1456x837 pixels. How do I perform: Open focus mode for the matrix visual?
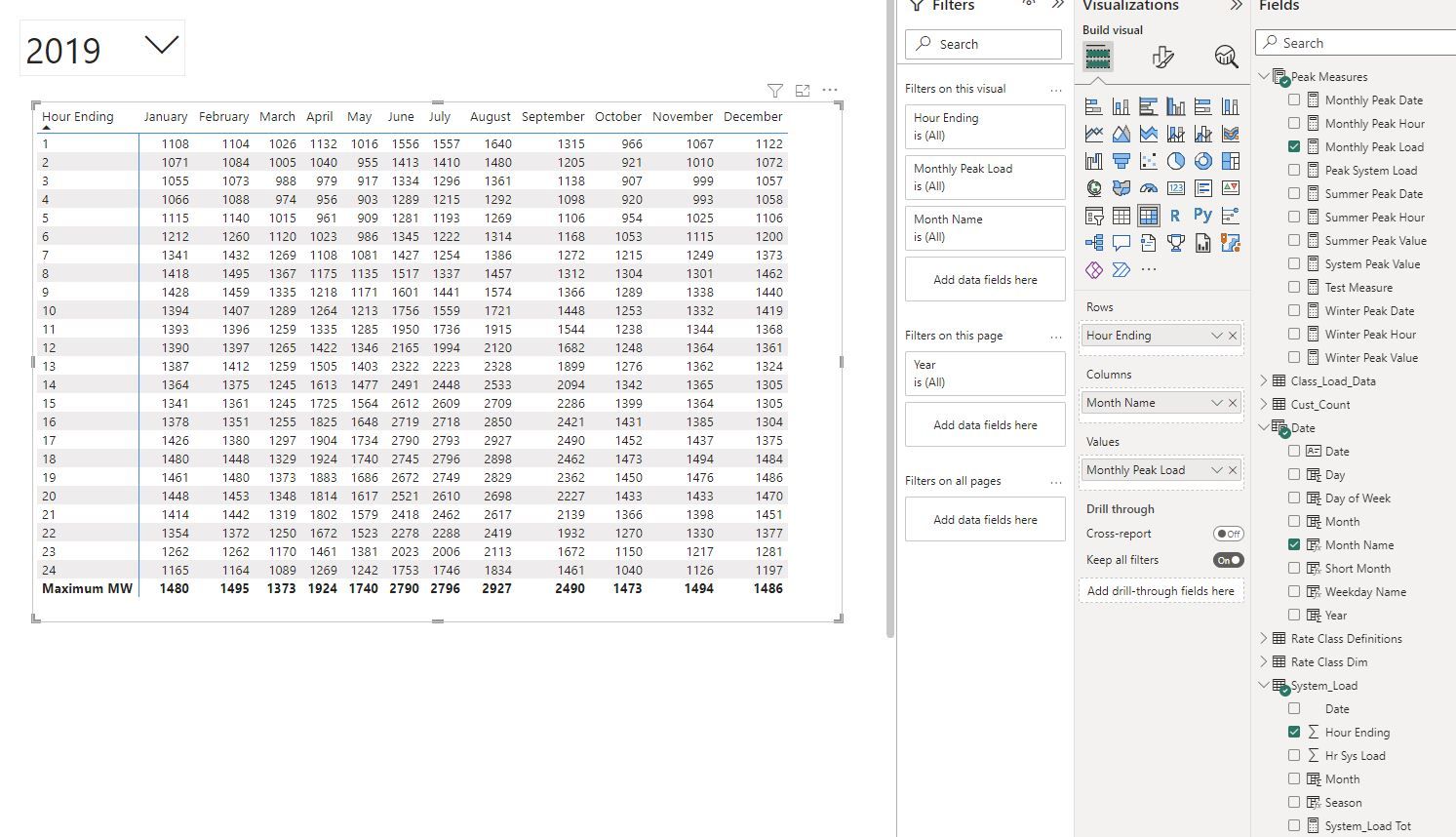tap(803, 91)
